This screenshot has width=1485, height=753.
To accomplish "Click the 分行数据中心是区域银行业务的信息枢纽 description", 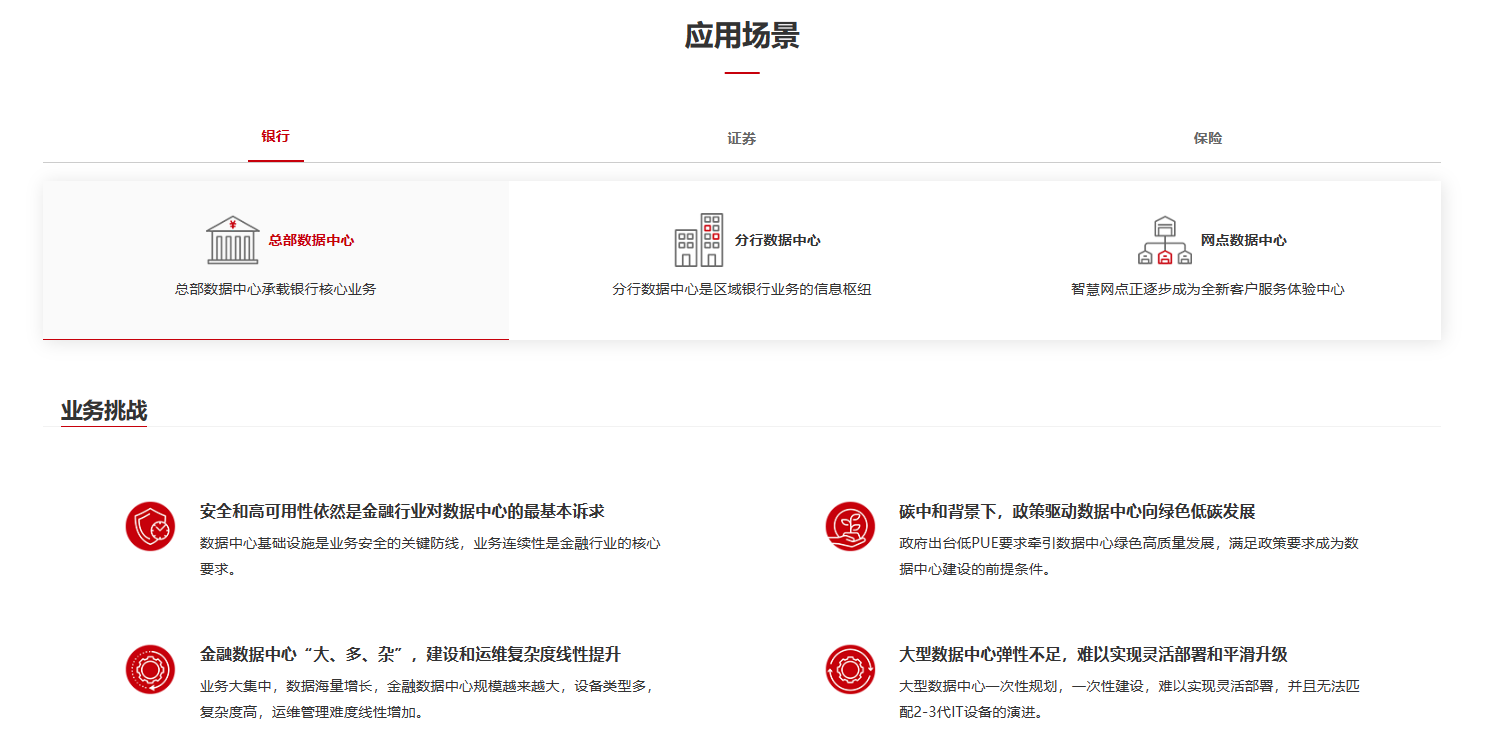I will pyautogui.click(x=742, y=290).
